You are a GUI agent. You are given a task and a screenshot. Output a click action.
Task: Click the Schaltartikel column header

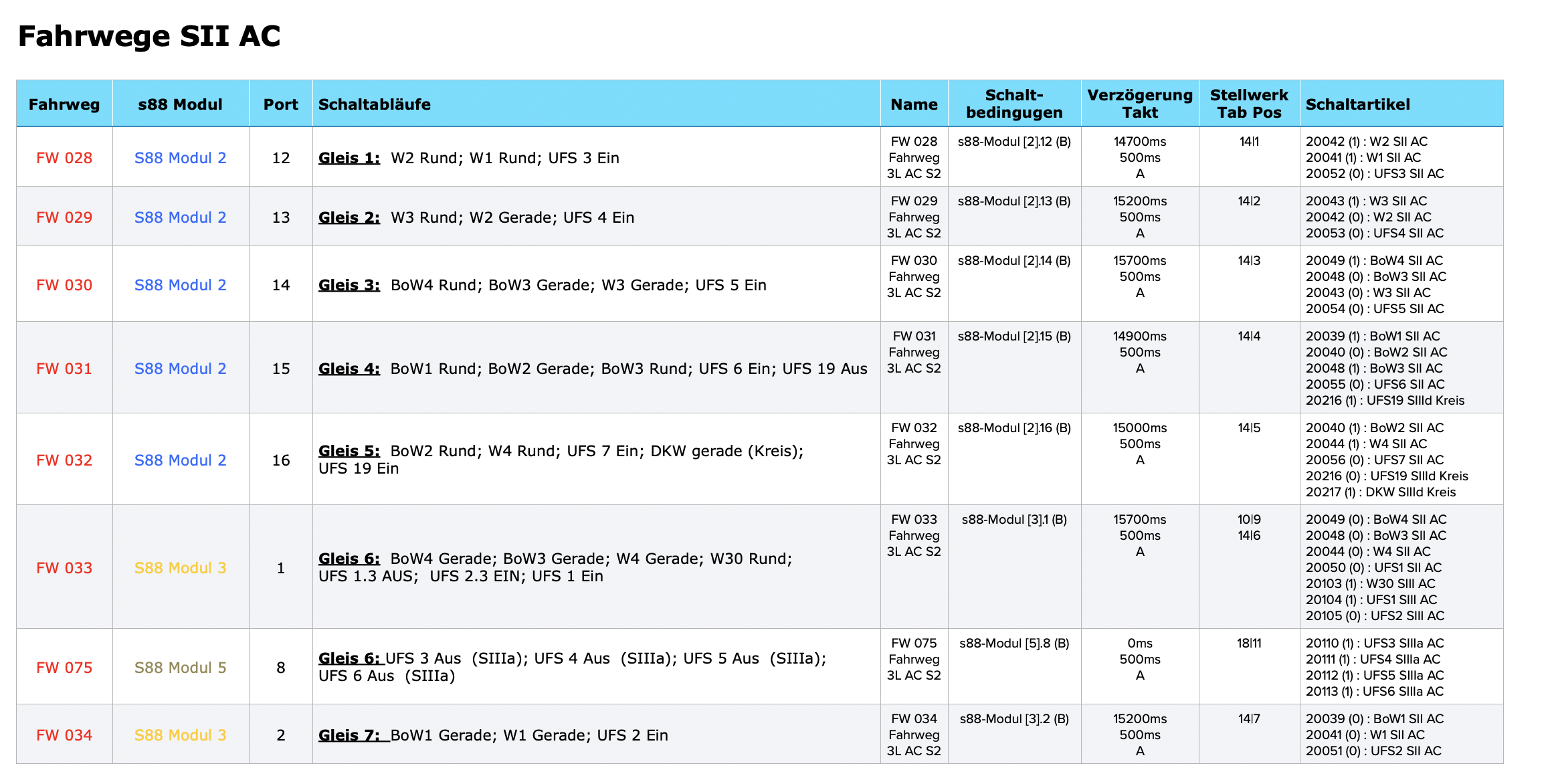(1357, 104)
